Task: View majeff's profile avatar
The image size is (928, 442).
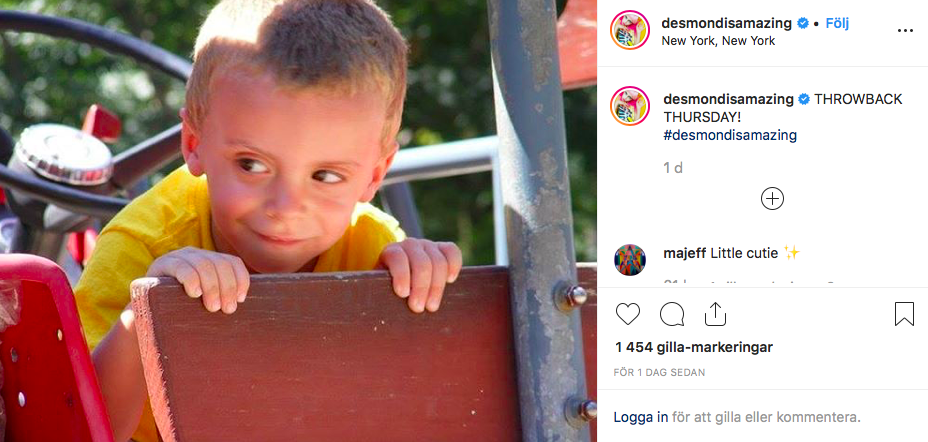Action: (630, 260)
